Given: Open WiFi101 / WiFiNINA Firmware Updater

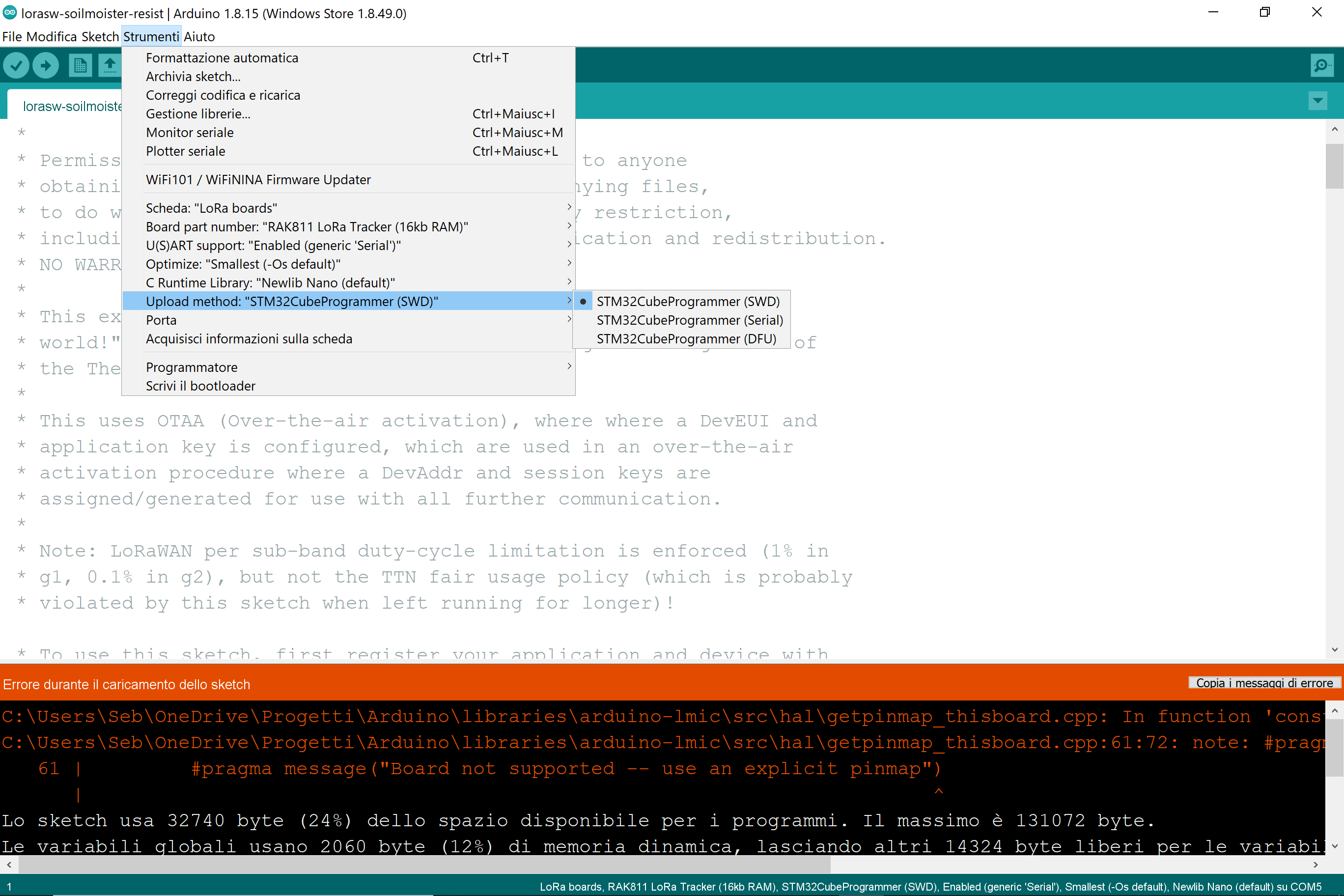Looking at the screenshot, I should [x=349, y=179].
